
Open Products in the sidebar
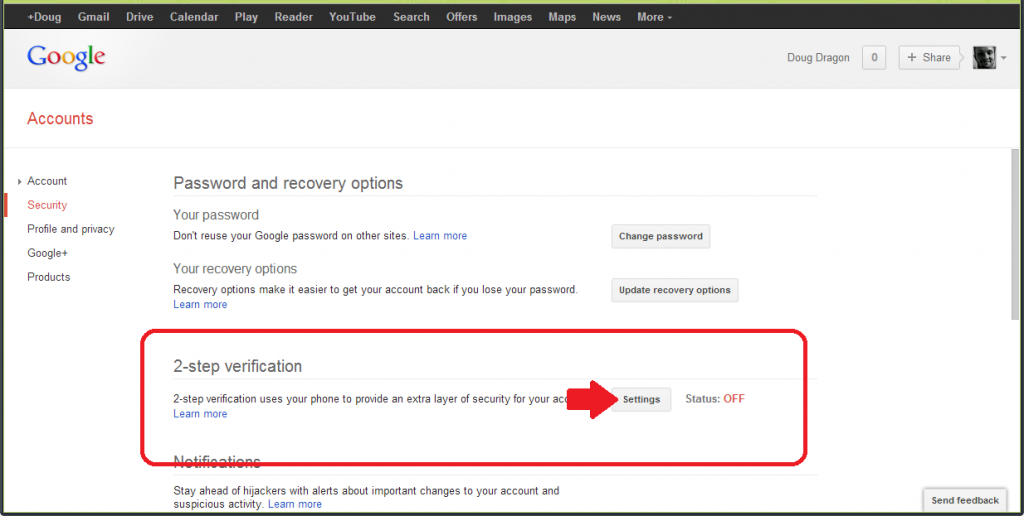[48, 277]
